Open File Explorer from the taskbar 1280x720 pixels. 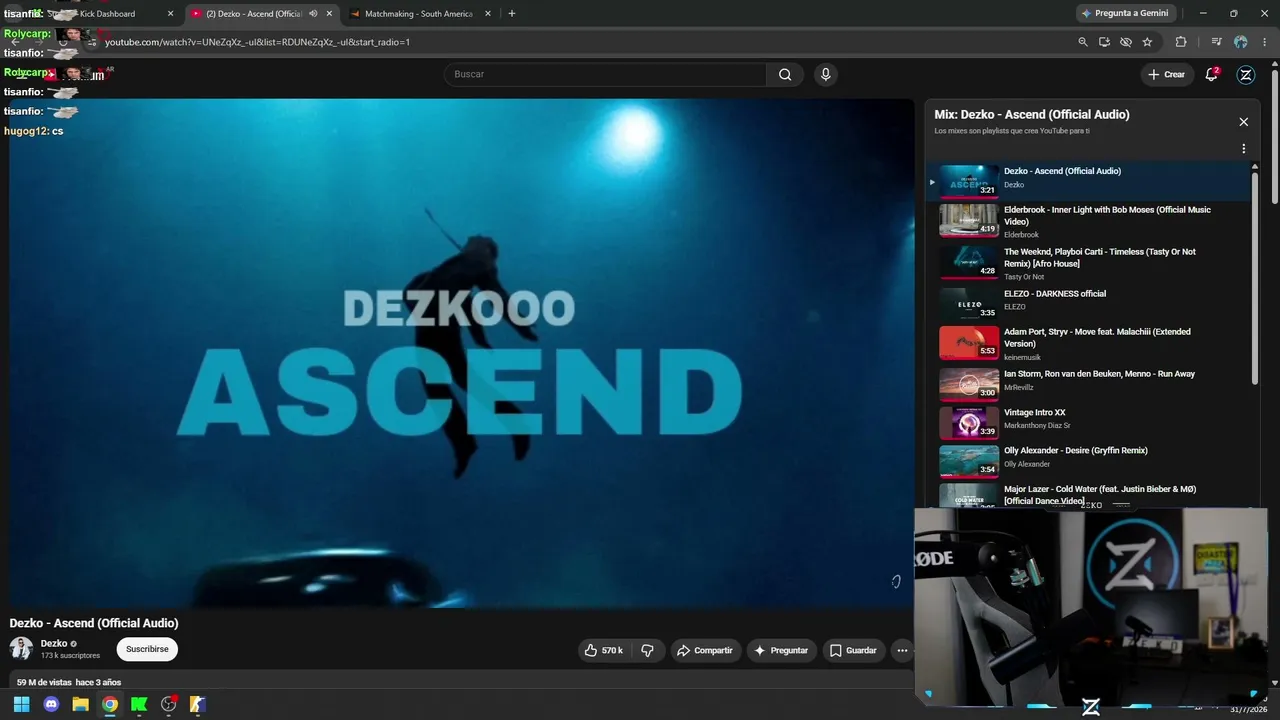[x=80, y=704]
